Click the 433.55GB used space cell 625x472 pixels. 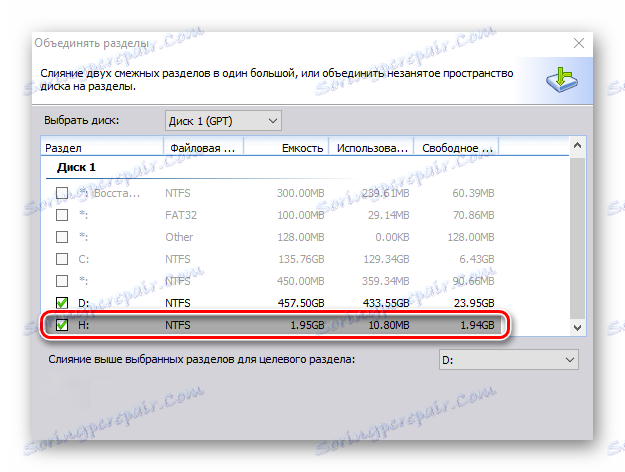(x=386, y=303)
